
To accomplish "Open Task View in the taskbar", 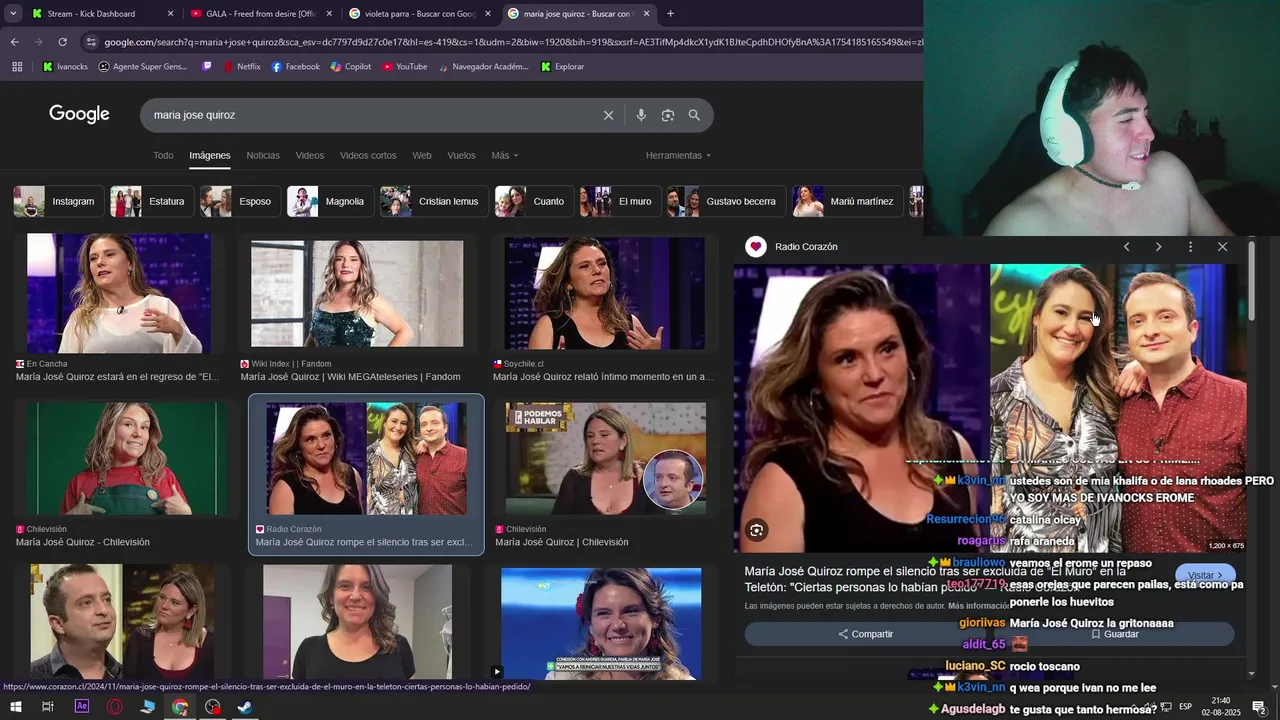I will [47, 707].
